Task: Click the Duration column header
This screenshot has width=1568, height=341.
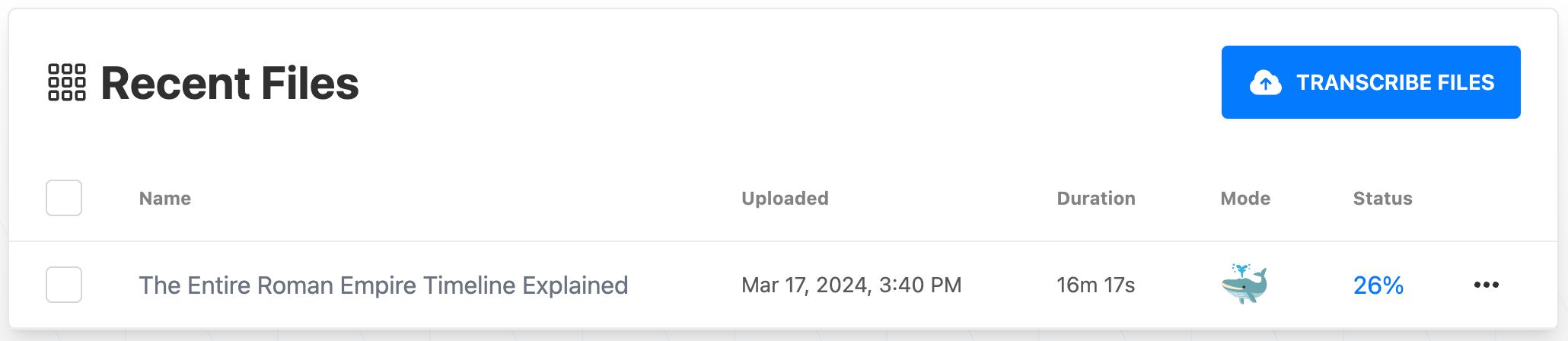Action: [x=1096, y=199]
